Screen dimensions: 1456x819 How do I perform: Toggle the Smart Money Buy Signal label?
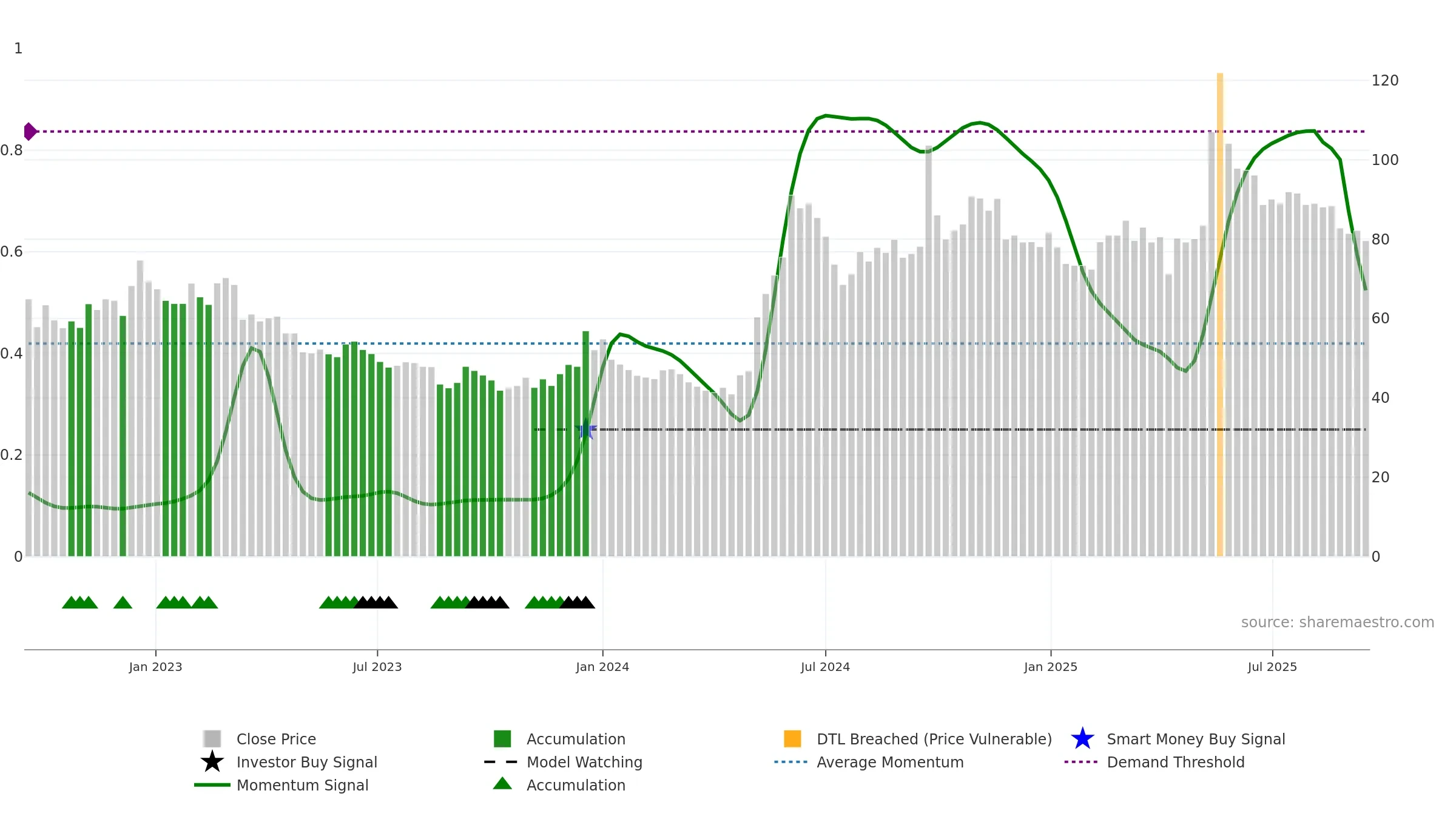[x=1196, y=739]
